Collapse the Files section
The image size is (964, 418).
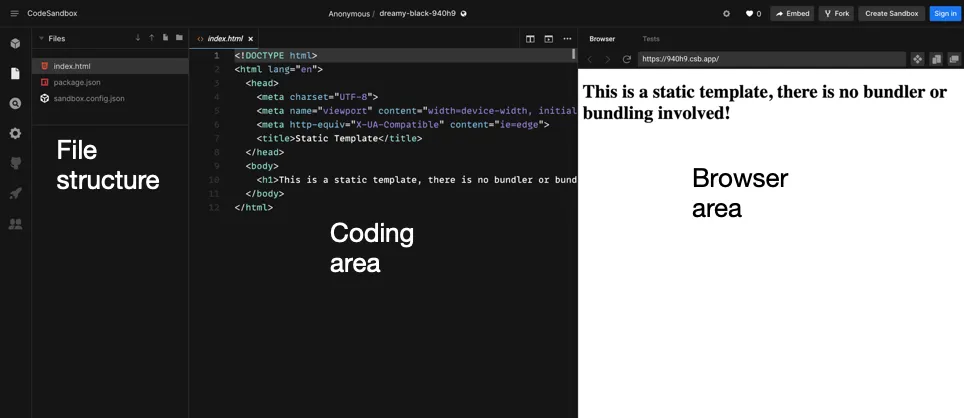click(42, 38)
